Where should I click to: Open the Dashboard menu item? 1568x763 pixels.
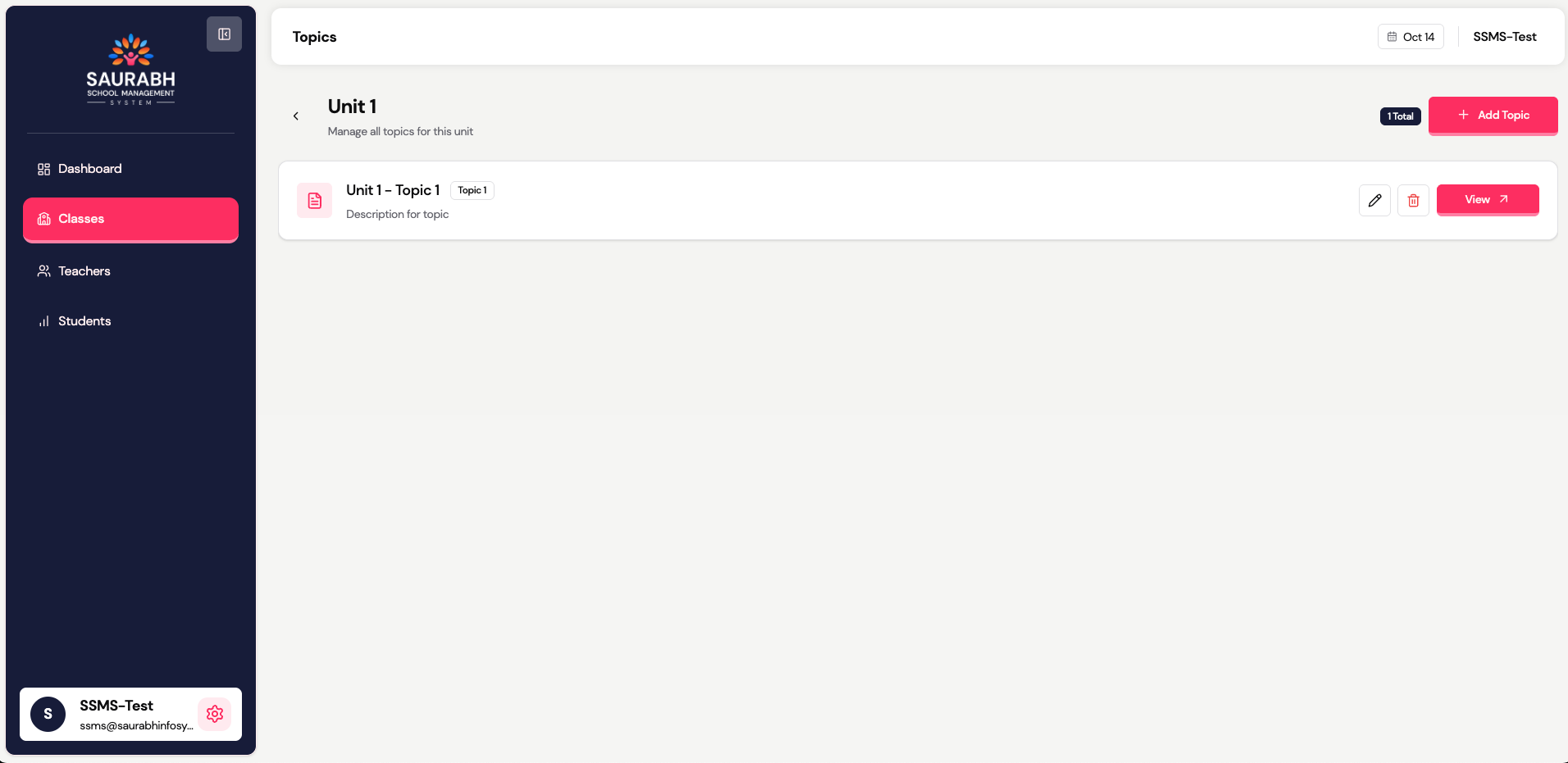pos(90,169)
